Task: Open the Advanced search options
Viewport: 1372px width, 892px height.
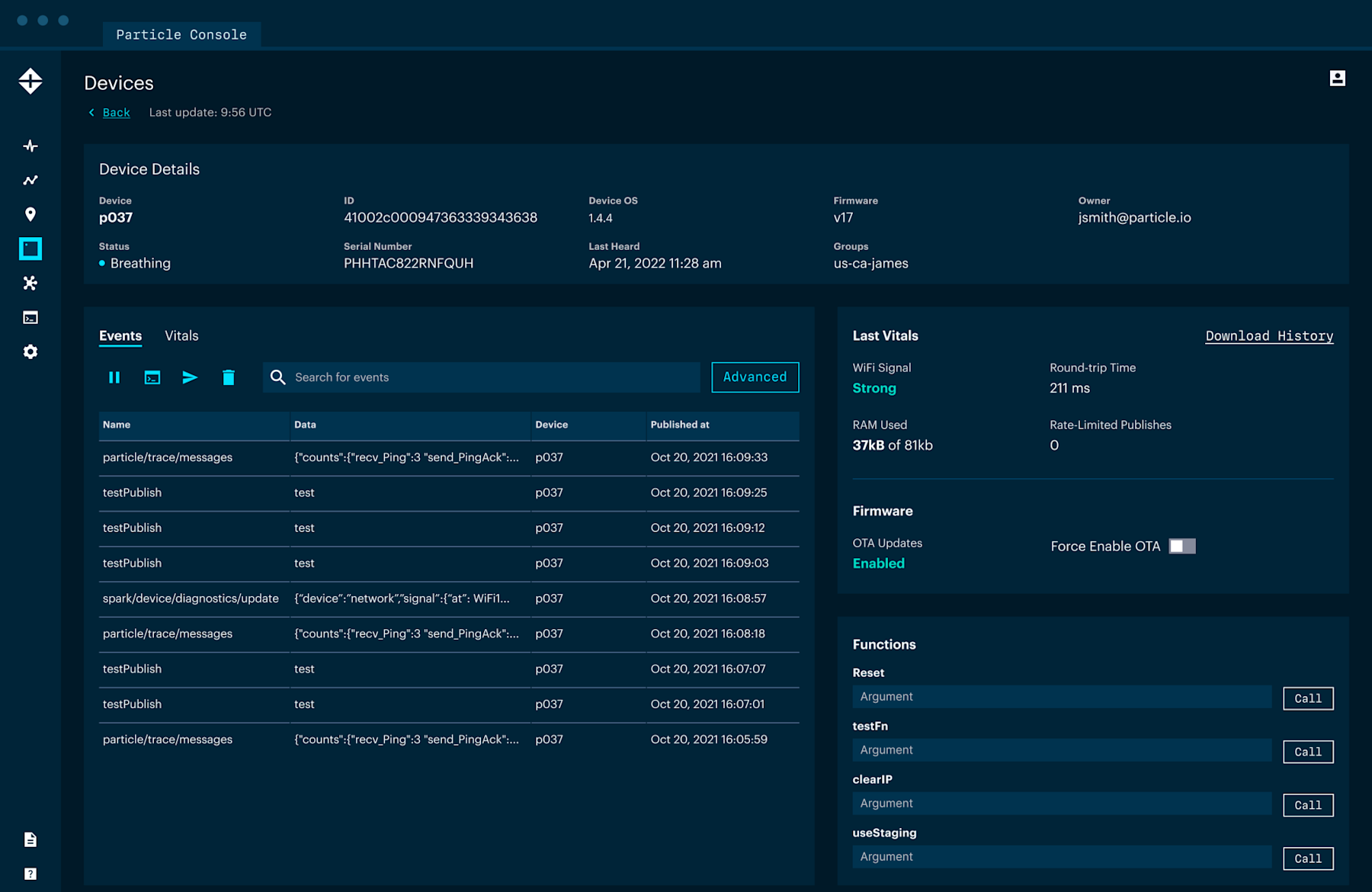Action: pos(755,377)
